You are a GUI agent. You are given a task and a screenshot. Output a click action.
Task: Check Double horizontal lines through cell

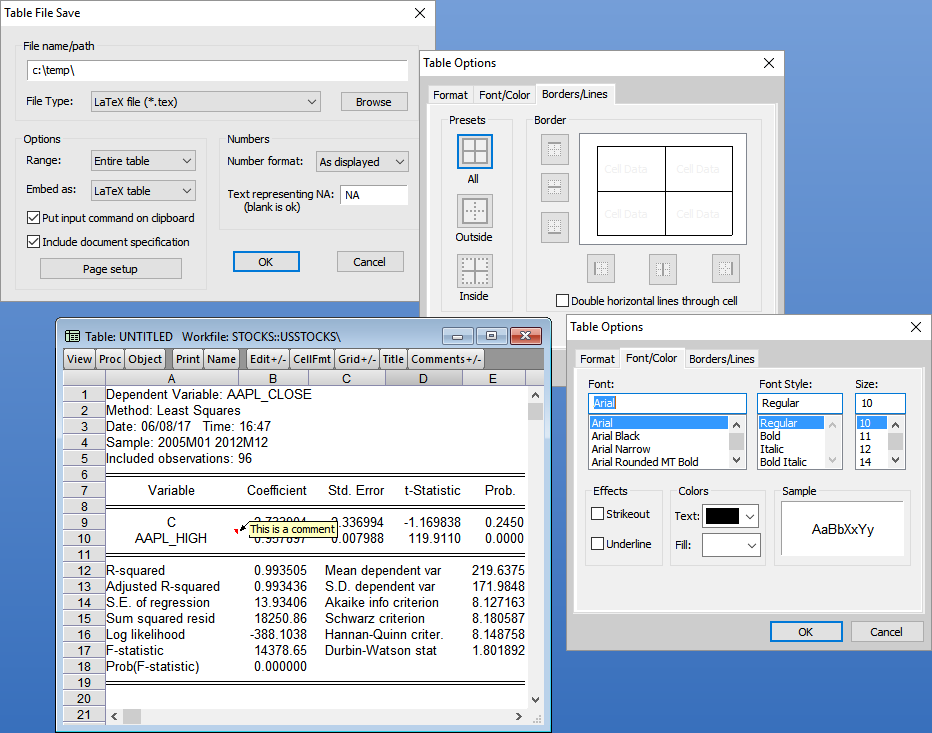[562, 301]
